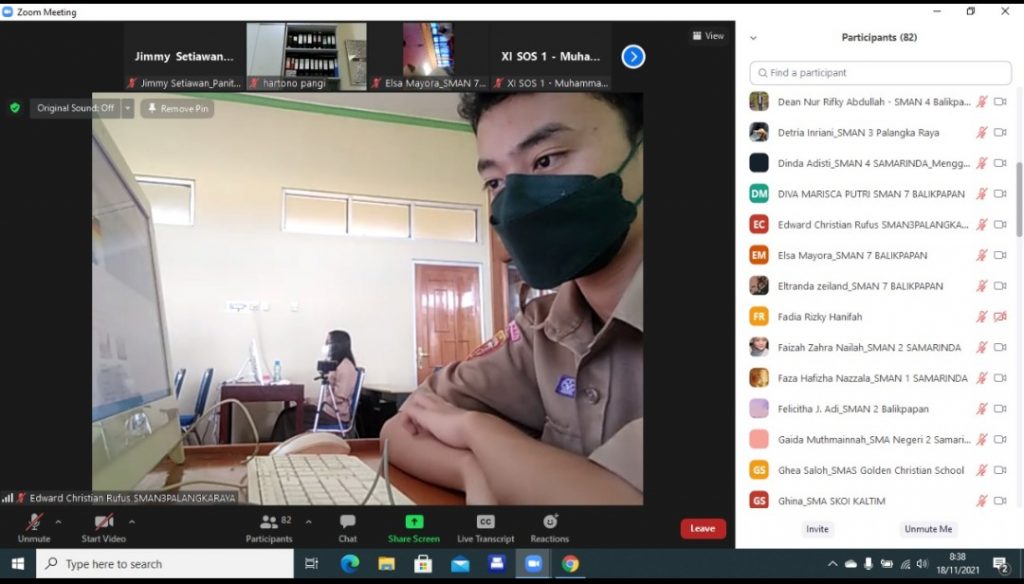This screenshot has width=1024, height=584.
Task: Select participant Gaida Muthmainnah
Action: pos(879,440)
